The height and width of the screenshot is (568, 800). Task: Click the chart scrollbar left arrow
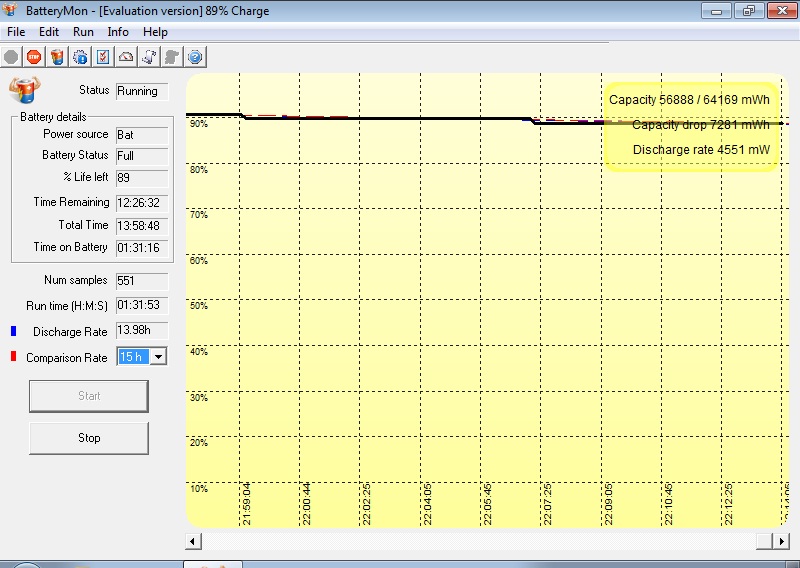click(193, 541)
